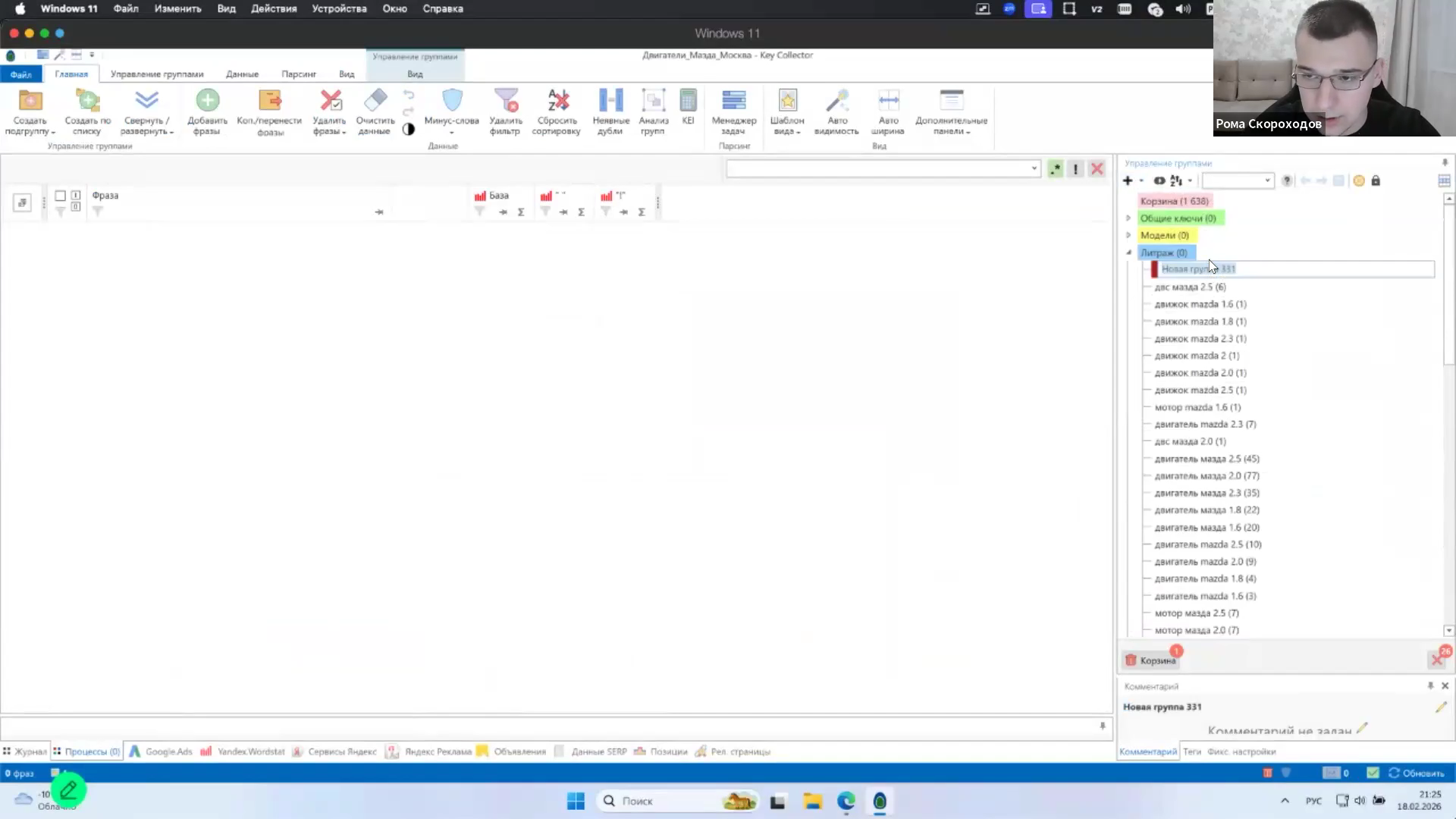Expand the Модели (0) group

coord(1128,235)
